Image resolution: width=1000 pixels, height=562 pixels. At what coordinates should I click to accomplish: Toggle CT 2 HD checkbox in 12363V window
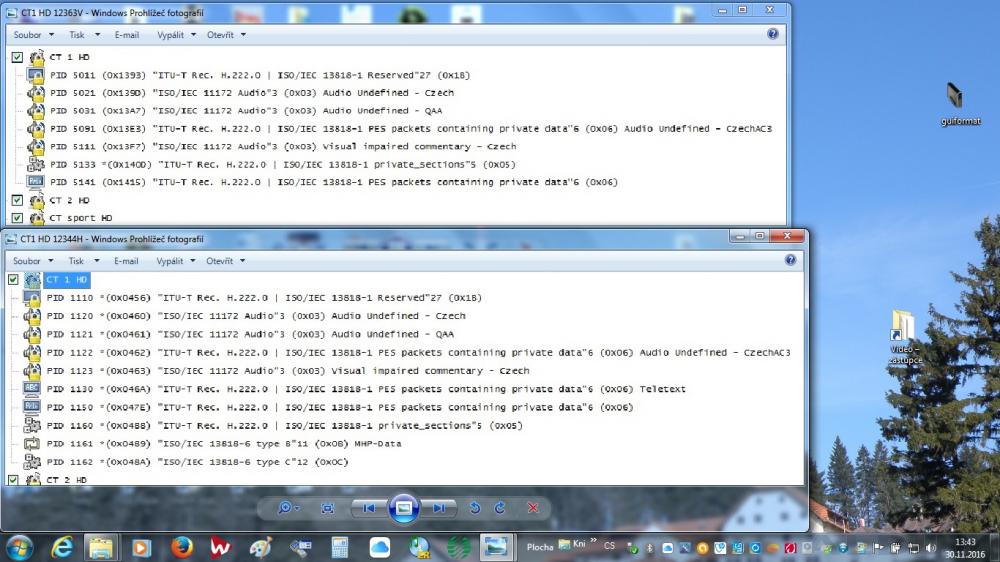pos(17,200)
